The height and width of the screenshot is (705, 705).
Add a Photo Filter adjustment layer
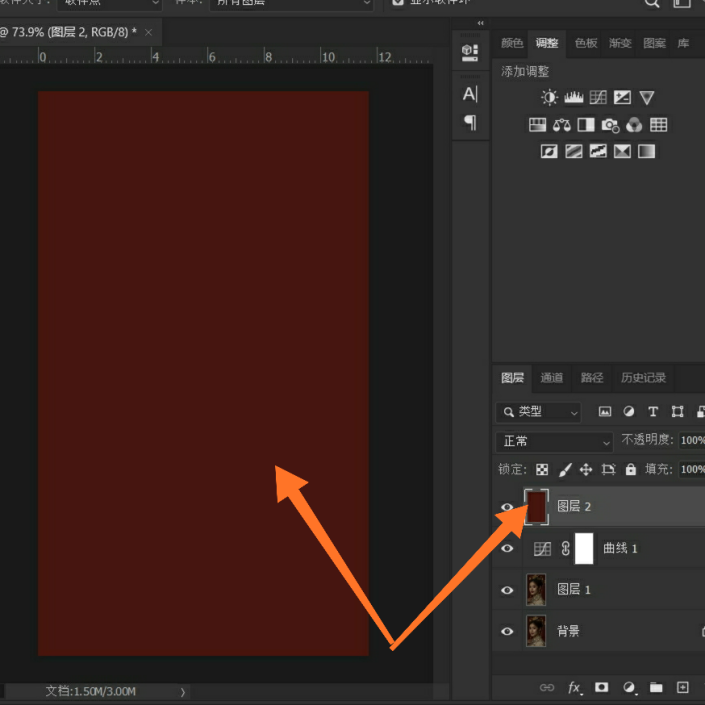click(x=610, y=125)
